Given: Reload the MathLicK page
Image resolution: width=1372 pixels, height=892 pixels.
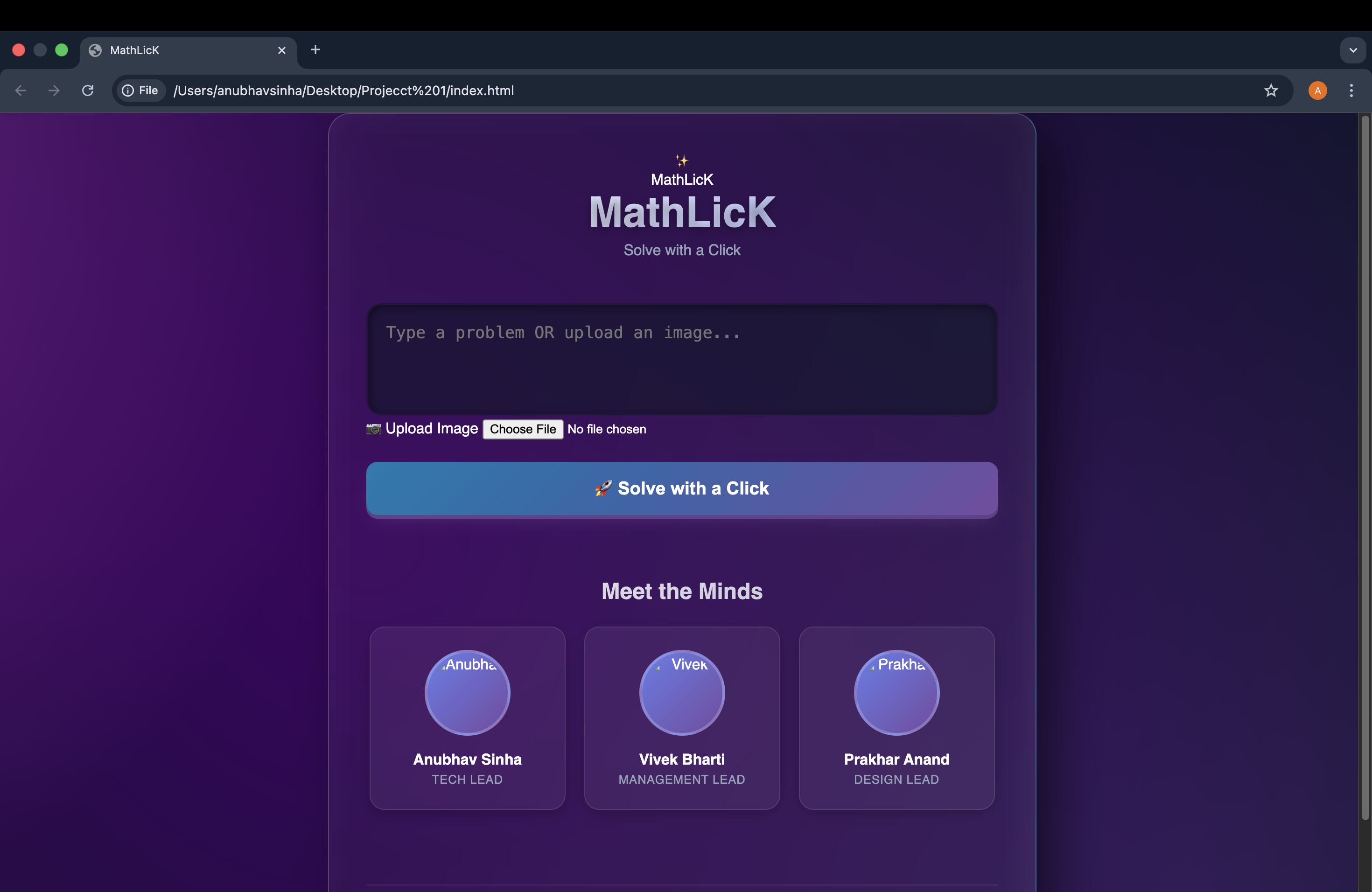Looking at the screenshot, I should click(x=88, y=91).
